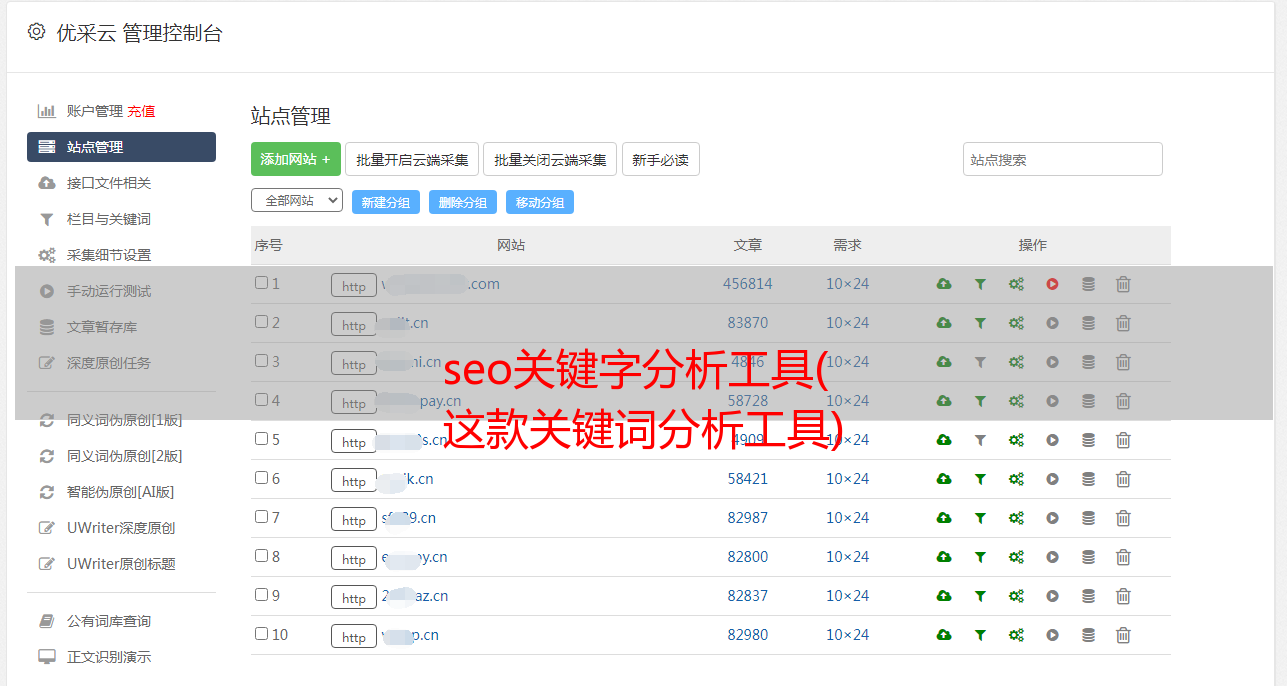Click the trash icon in row 1
This screenshot has height=686, width=1287.
click(x=1123, y=284)
